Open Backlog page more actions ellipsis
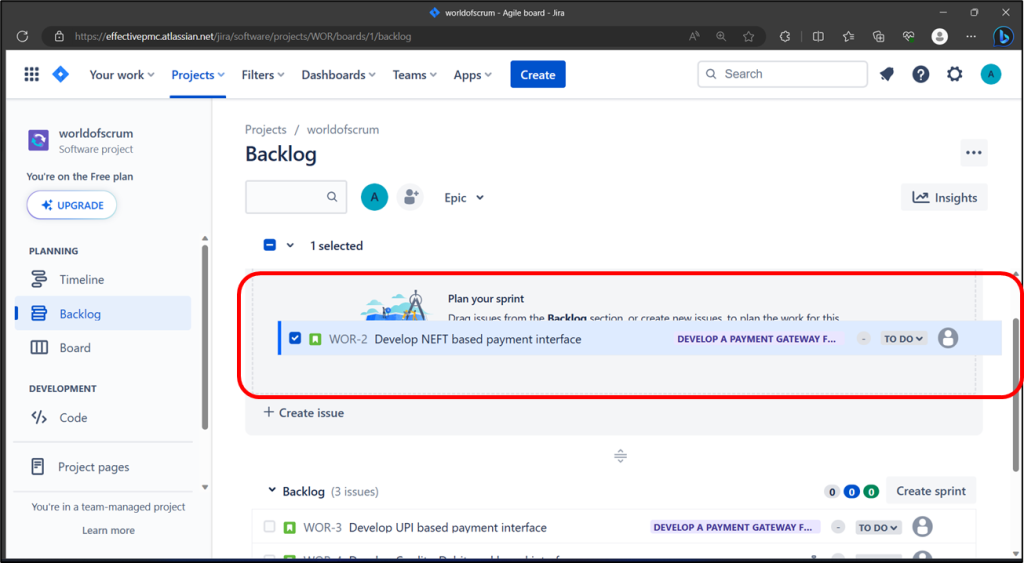Screen dimensions: 1024x563 pos(974,153)
